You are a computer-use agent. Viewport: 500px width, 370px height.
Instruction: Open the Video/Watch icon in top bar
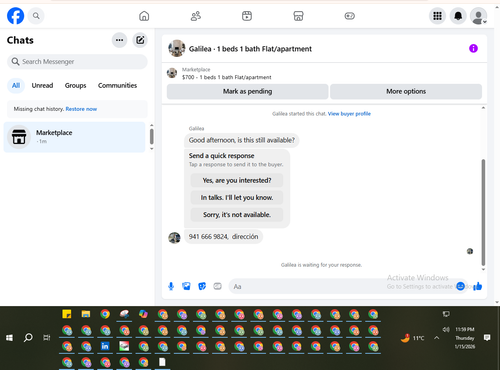point(247,16)
